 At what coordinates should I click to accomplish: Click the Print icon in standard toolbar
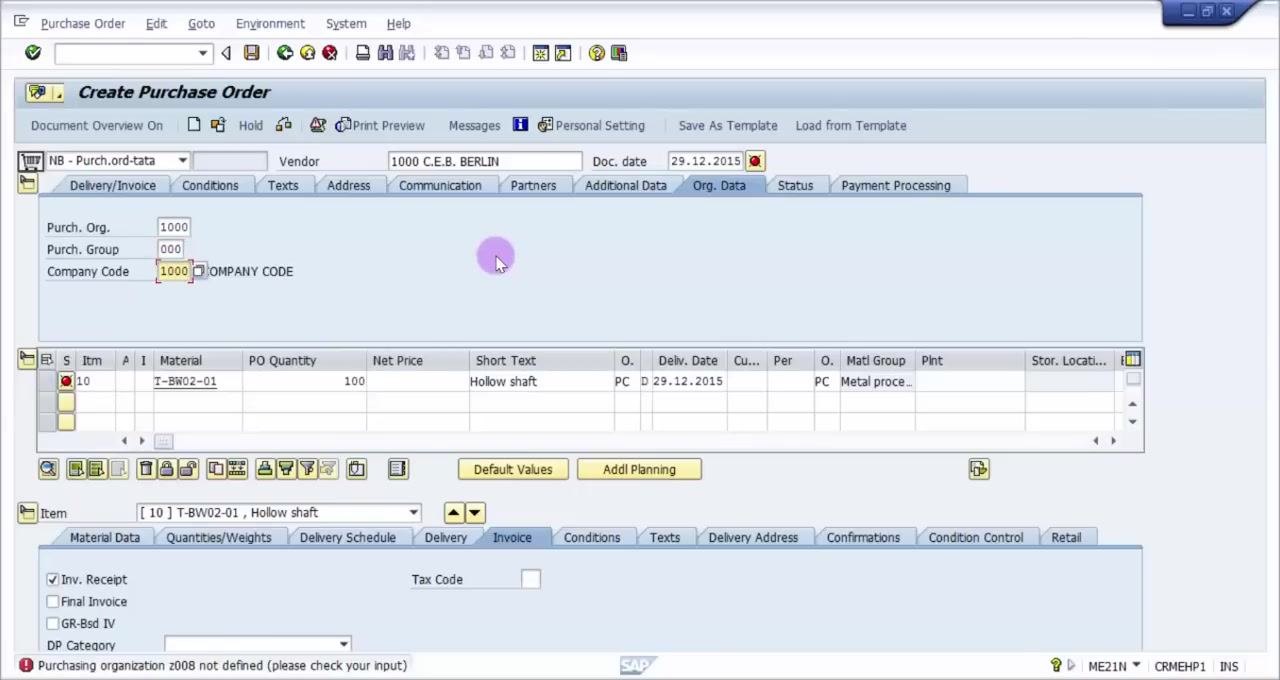[x=363, y=53]
